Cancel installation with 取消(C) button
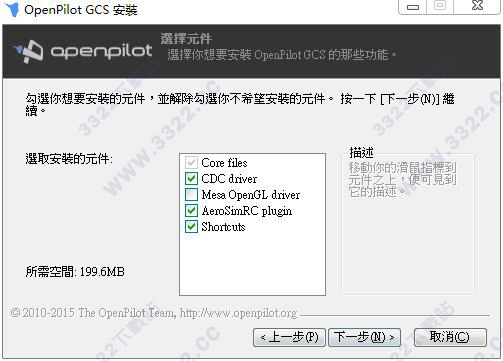Image resolution: width=503 pixels, height=361 pixels. click(x=450, y=337)
